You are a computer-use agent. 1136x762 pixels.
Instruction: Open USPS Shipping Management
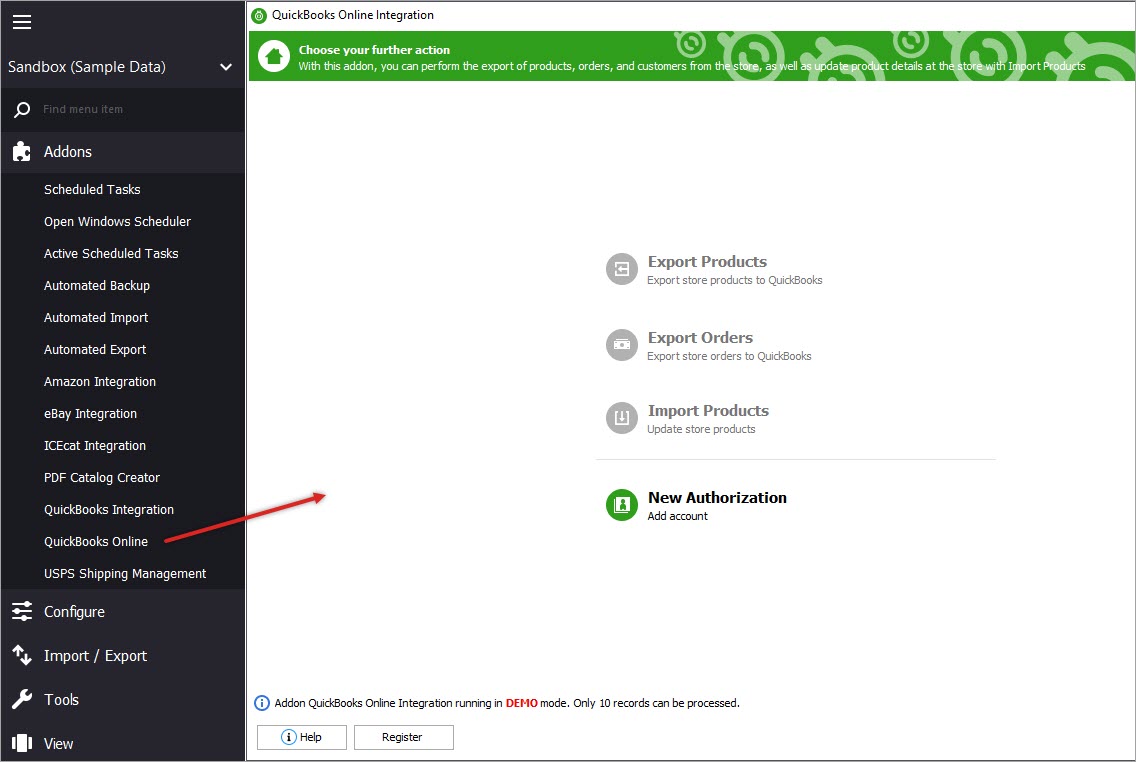(x=125, y=574)
